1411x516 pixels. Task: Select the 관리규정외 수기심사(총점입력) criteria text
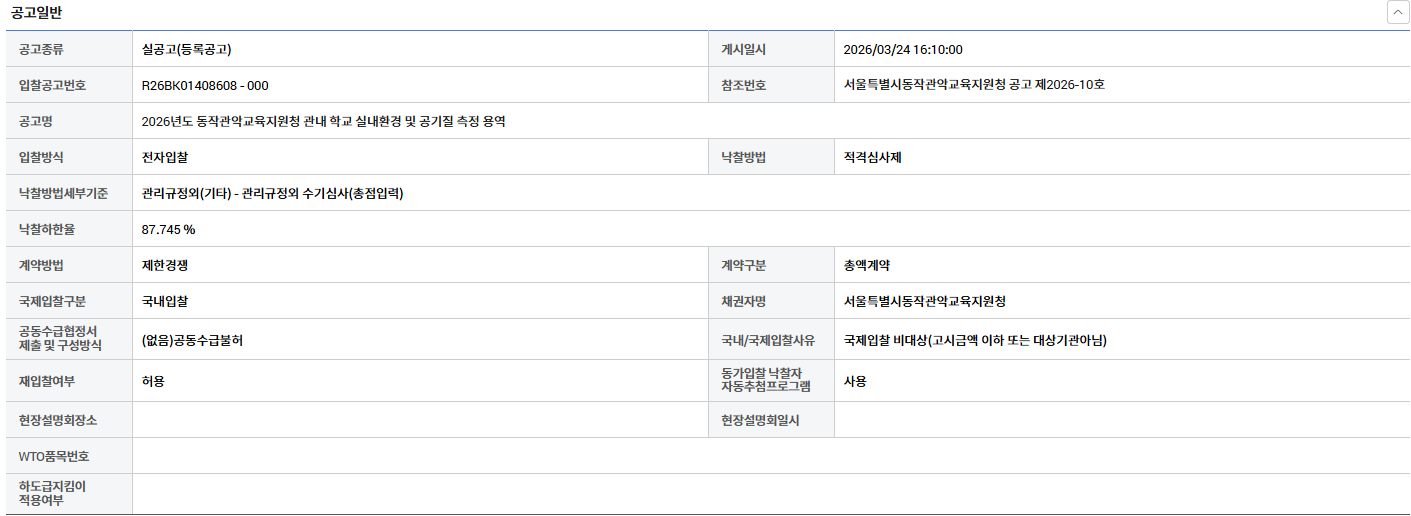272,193
